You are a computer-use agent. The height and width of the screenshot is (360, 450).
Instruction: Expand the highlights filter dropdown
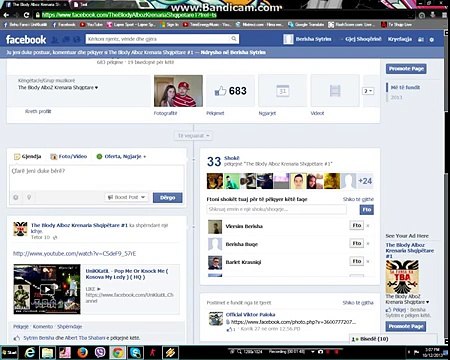(x=193, y=136)
